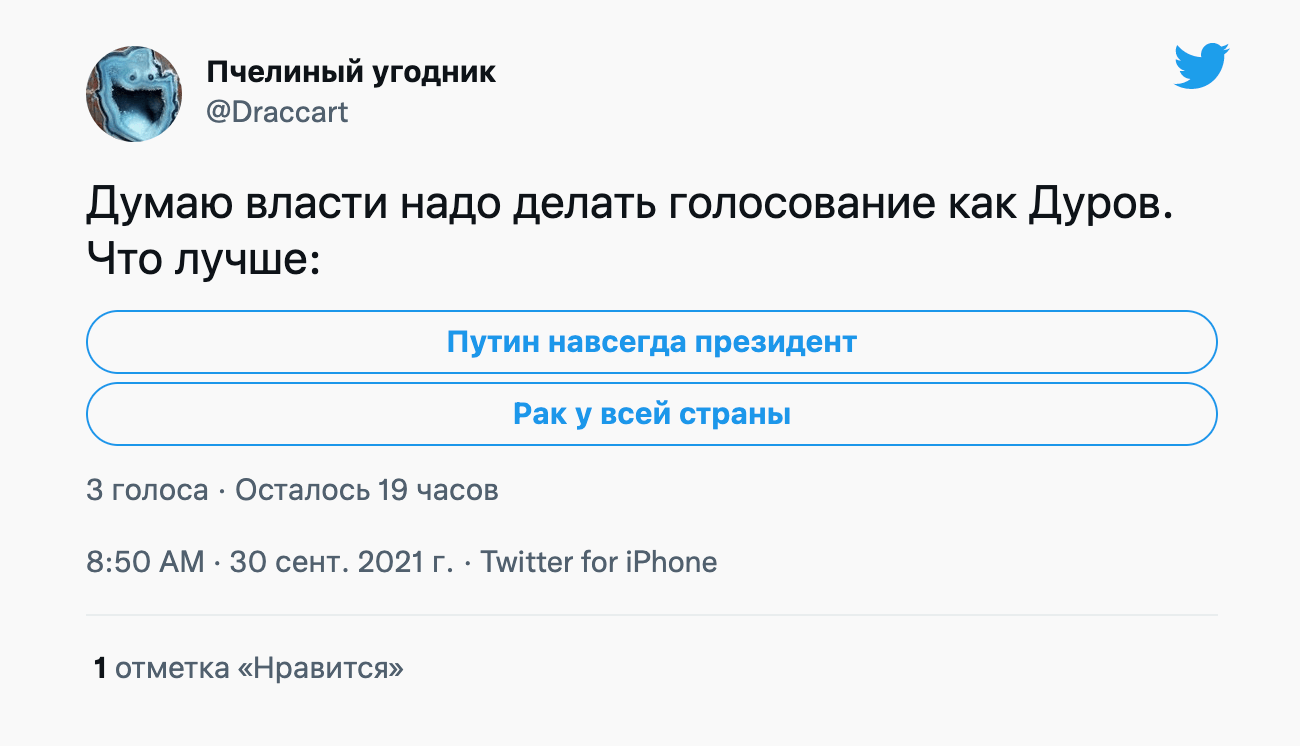This screenshot has width=1300, height=746.
Task: Open the blue-faced profile avatar
Action: (134, 94)
